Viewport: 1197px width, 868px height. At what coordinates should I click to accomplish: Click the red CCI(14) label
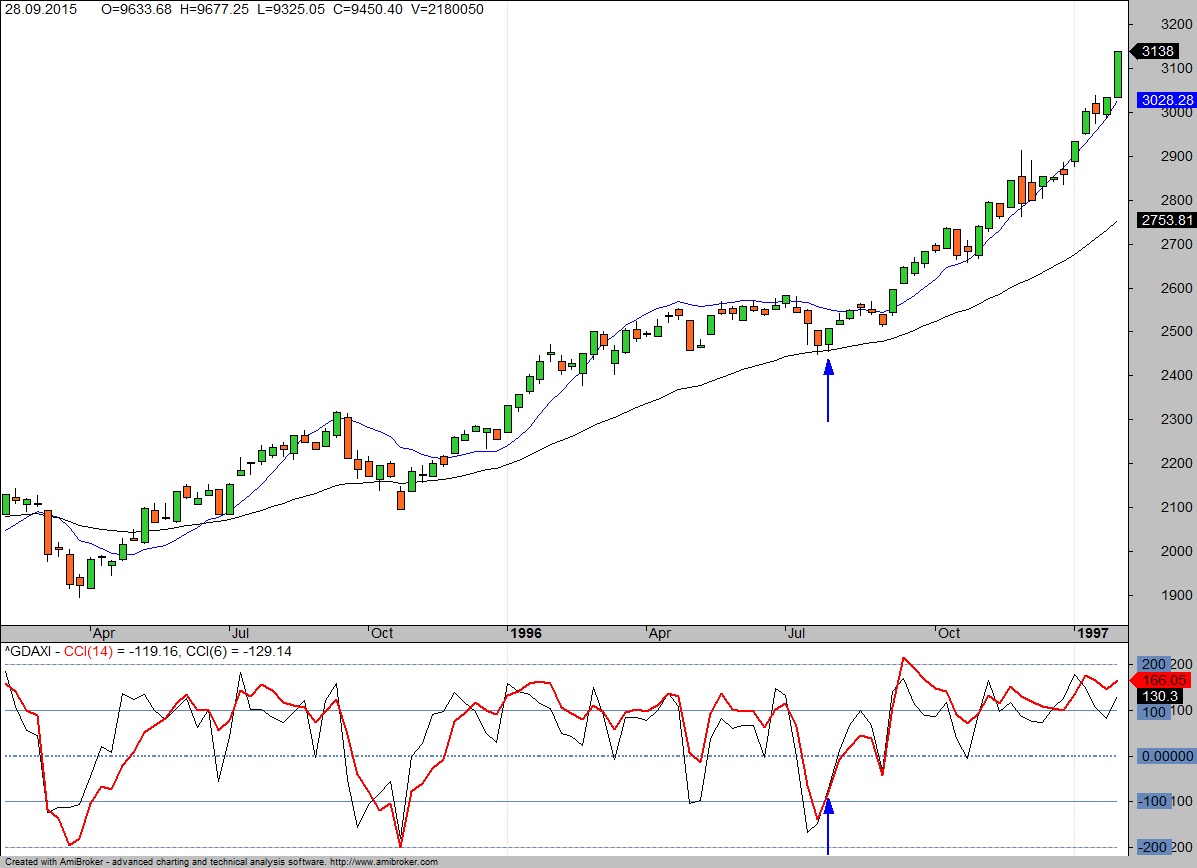88,652
